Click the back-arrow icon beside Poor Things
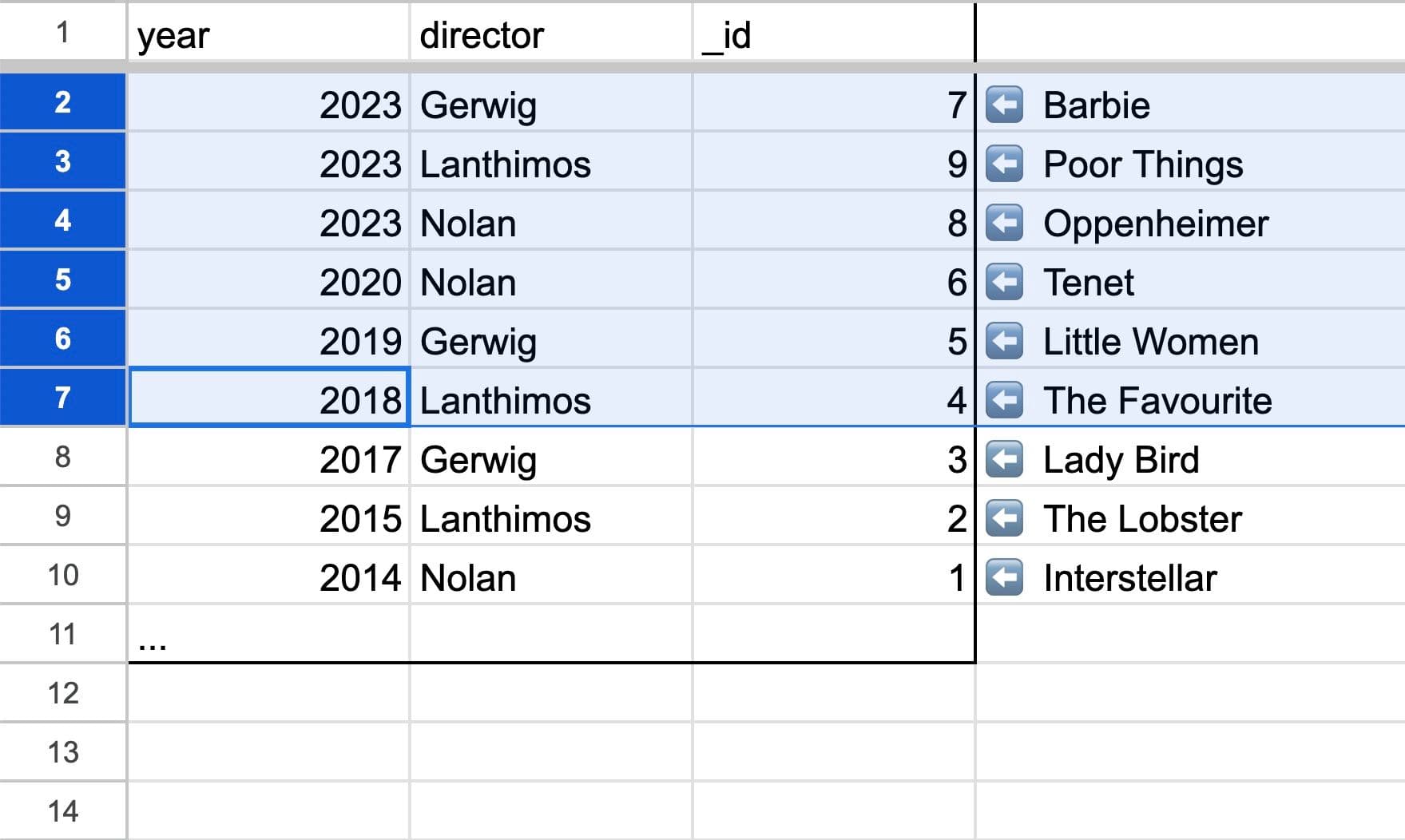Screen dimensions: 1405x840 tap(1007, 164)
